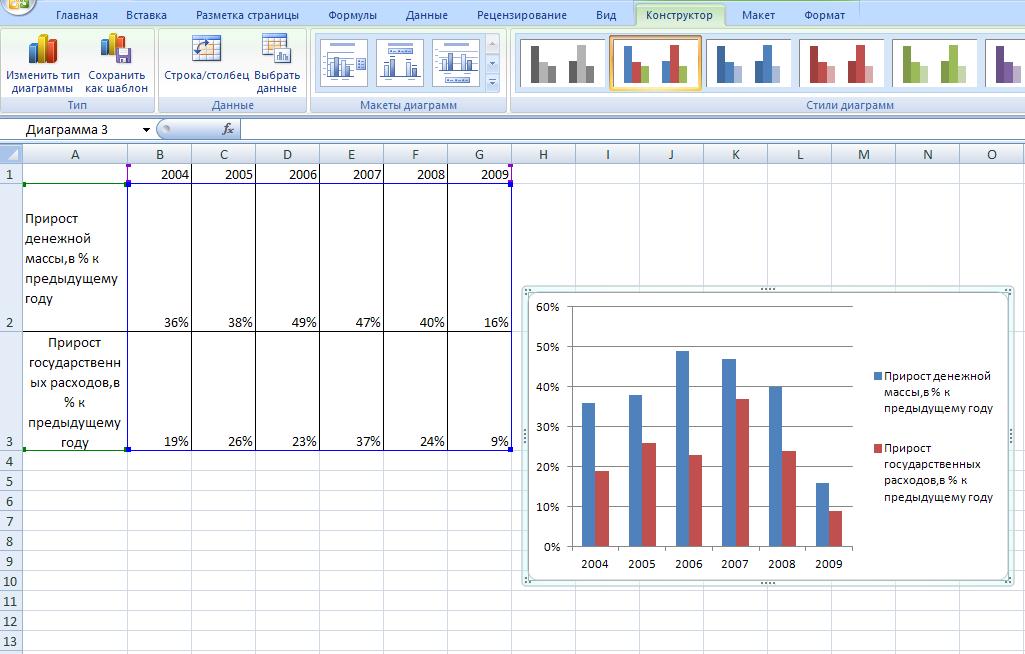
Task: Select row 3 header
Action: coord(10,391)
